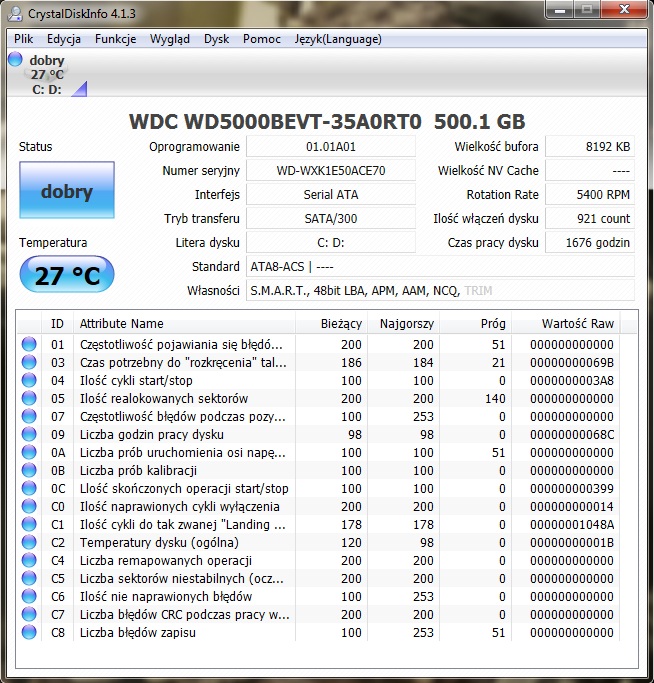Click the status orb for attribute 07

tap(29, 416)
